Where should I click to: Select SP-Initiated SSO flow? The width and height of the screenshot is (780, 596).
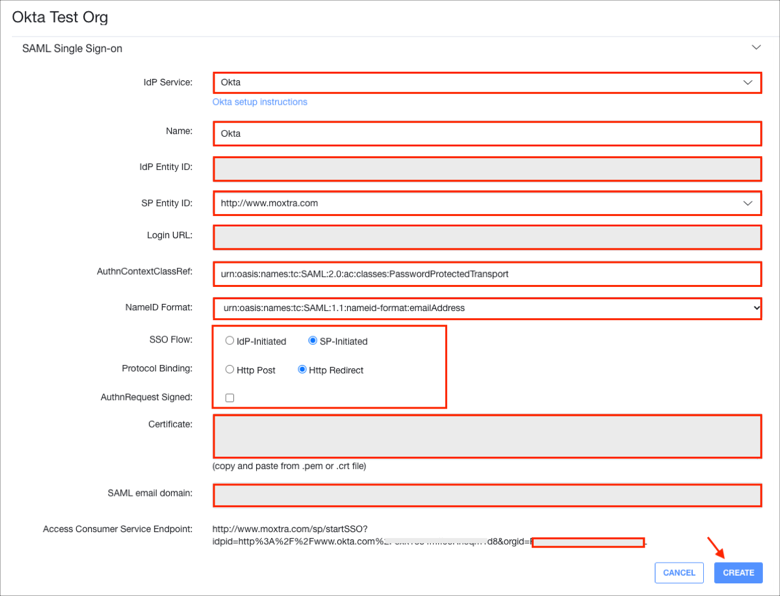[x=313, y=341]
